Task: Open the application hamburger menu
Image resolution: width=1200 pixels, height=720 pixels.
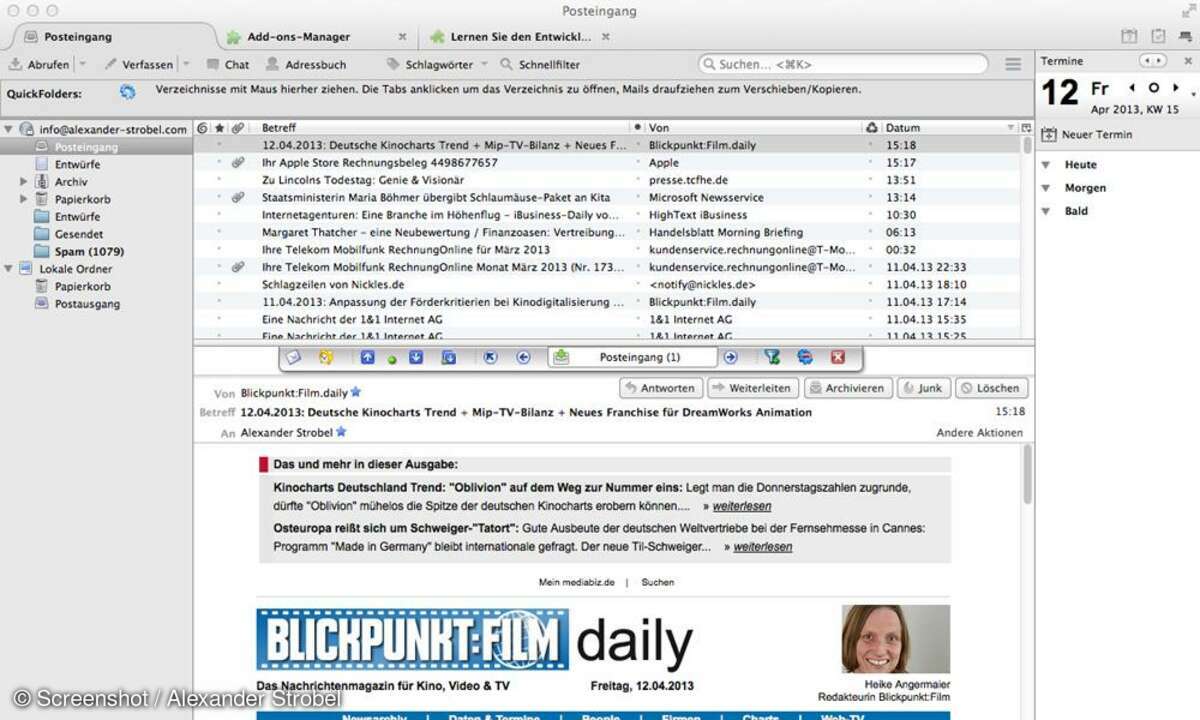Action: (x=1013, y=64)
